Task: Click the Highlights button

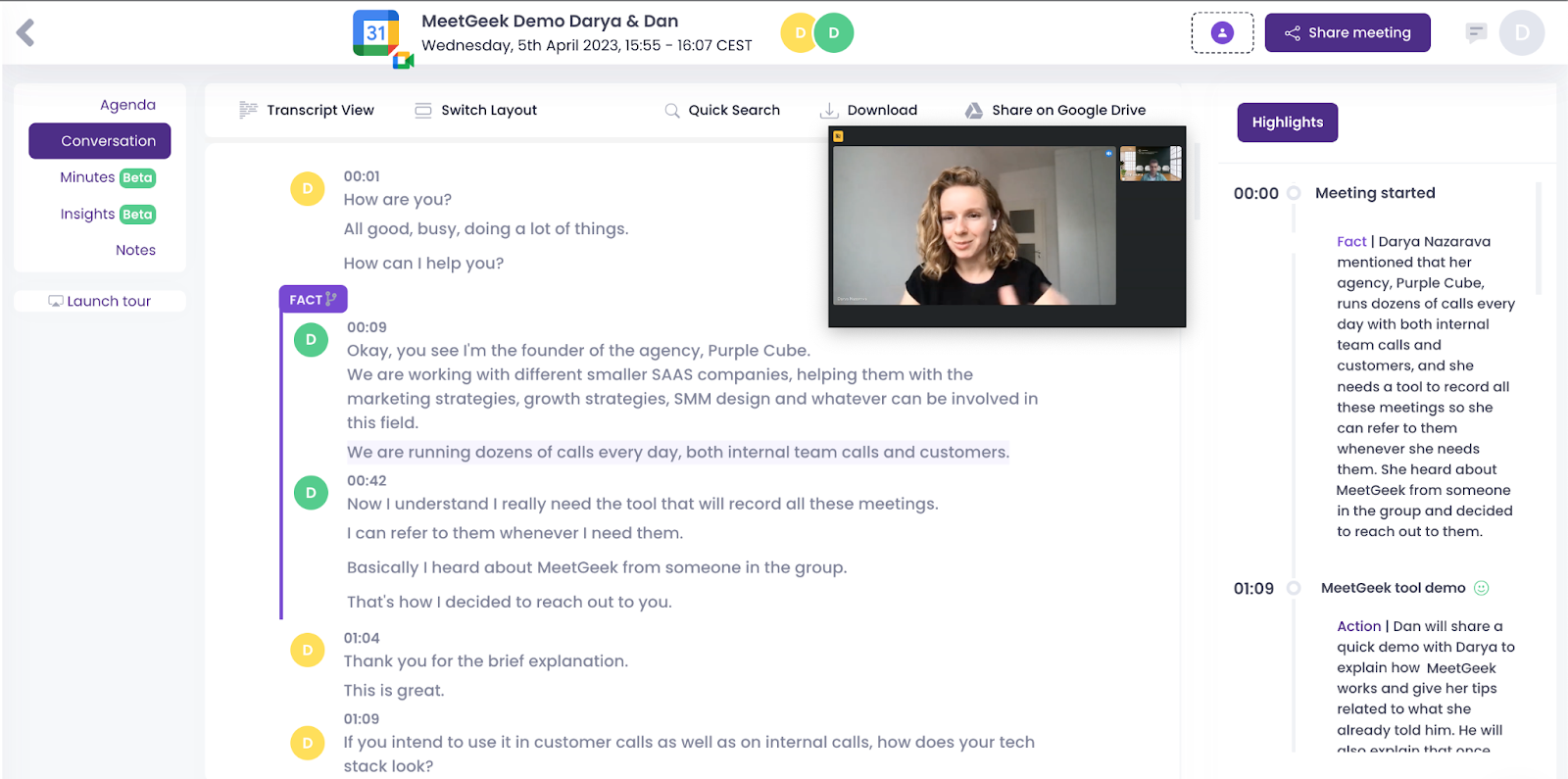Action: [x=1287, y=122]
